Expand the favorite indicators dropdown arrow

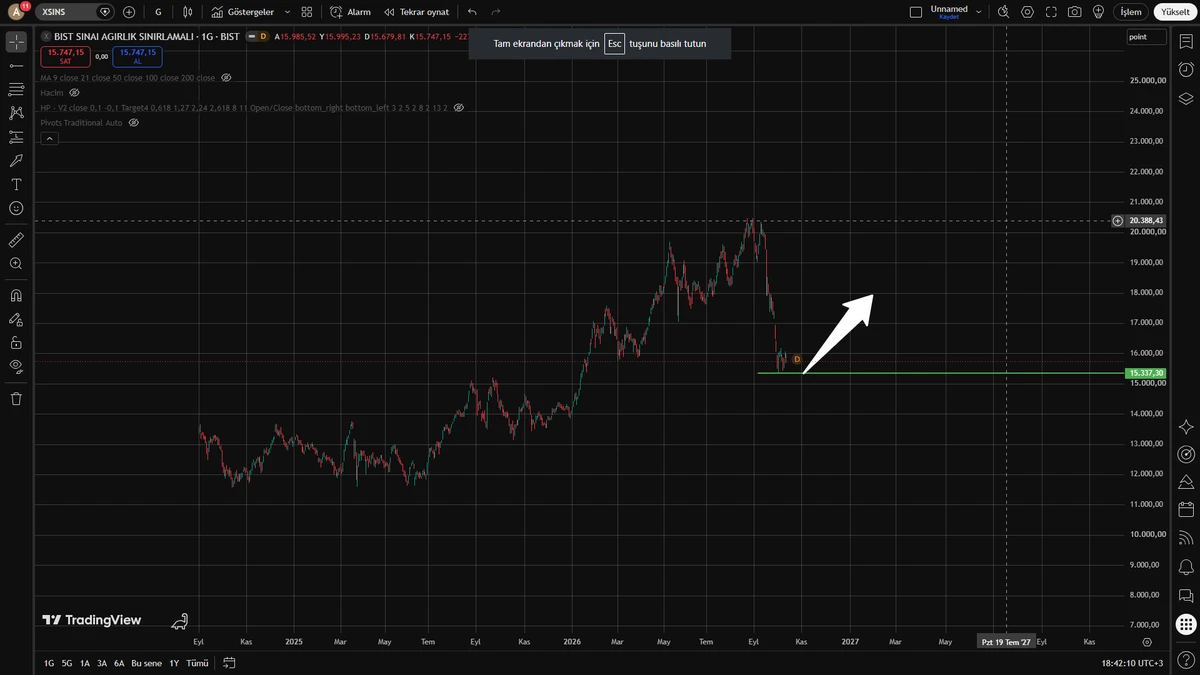[287, 12]
